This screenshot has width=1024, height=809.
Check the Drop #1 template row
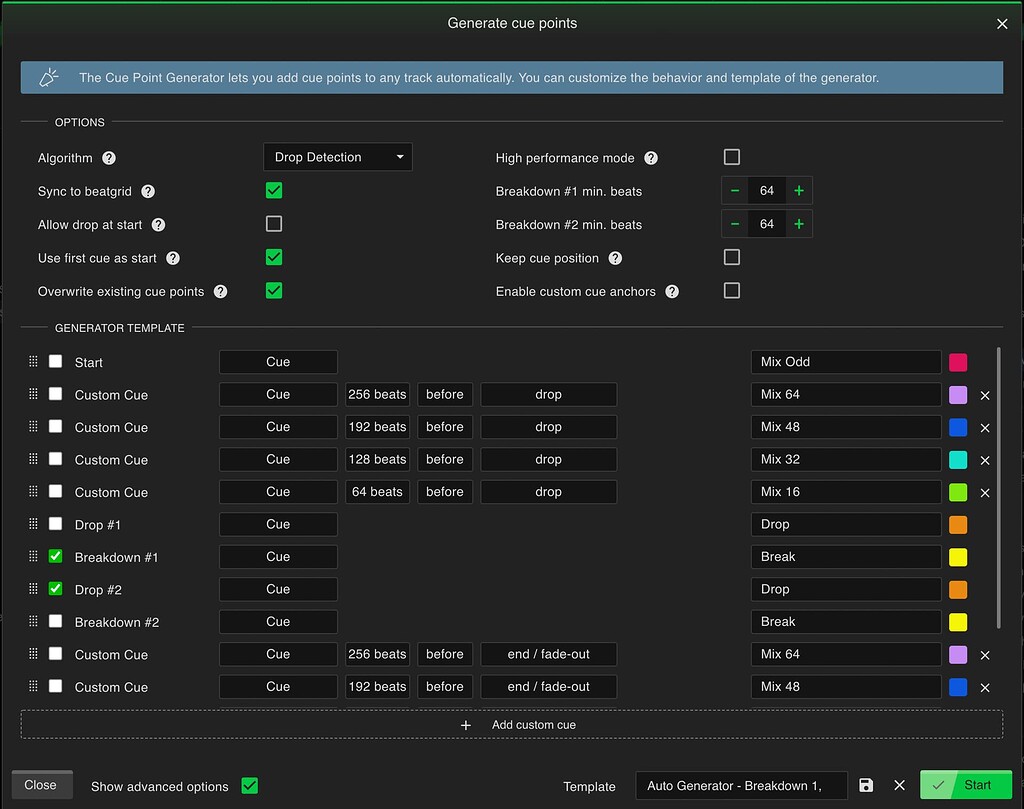[x=55, y=524]
